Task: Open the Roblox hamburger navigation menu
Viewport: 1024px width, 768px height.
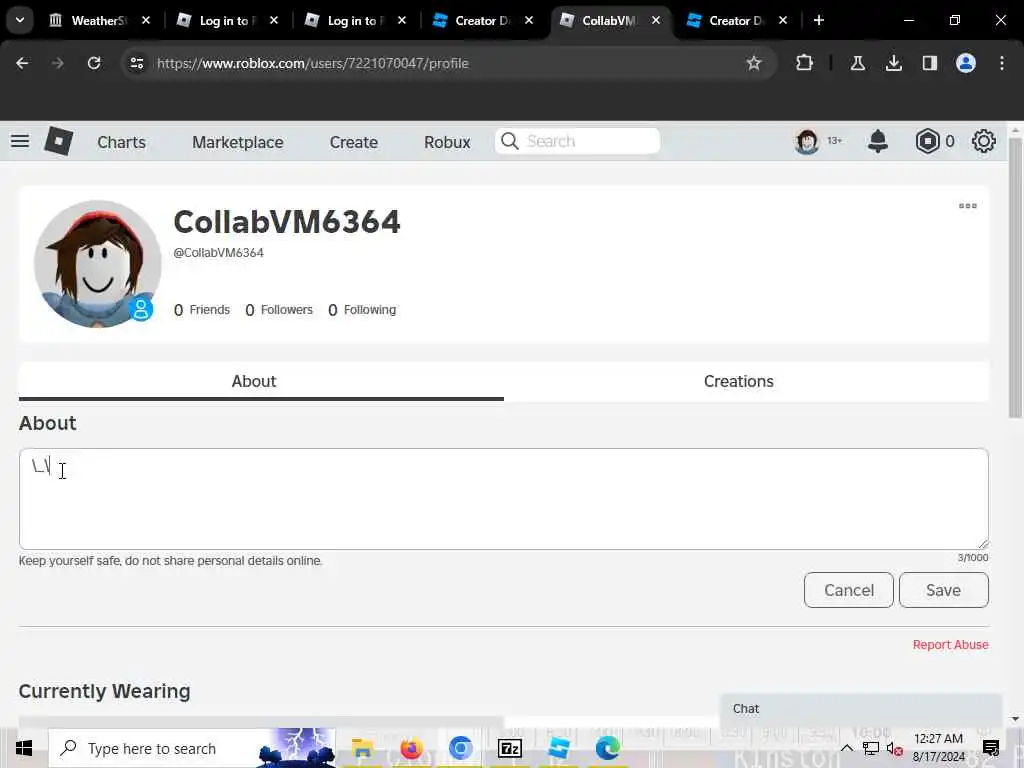Action: (x=20, y=141)
